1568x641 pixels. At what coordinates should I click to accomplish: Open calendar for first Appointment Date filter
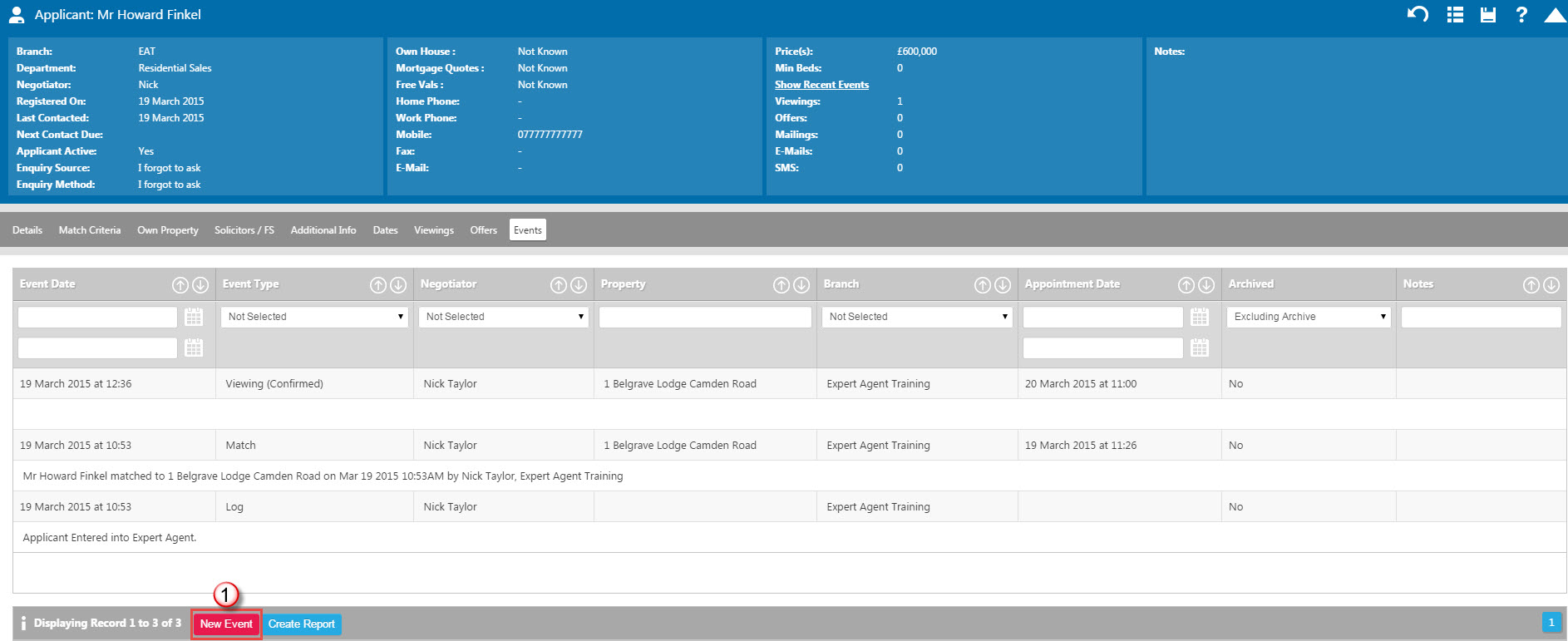[x=1200, y=317]
